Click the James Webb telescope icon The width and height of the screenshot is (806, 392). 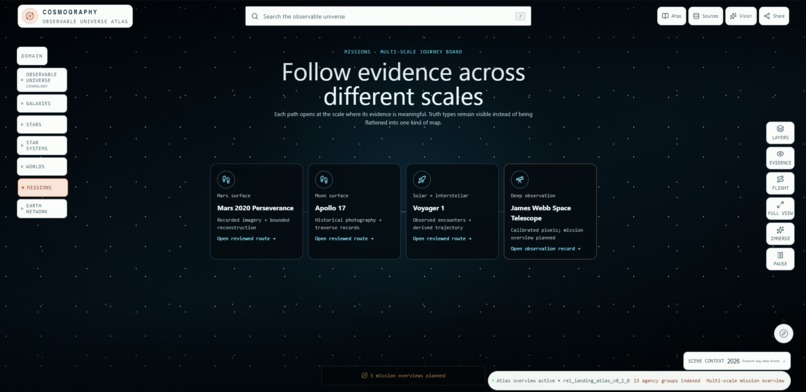(520, 180)
